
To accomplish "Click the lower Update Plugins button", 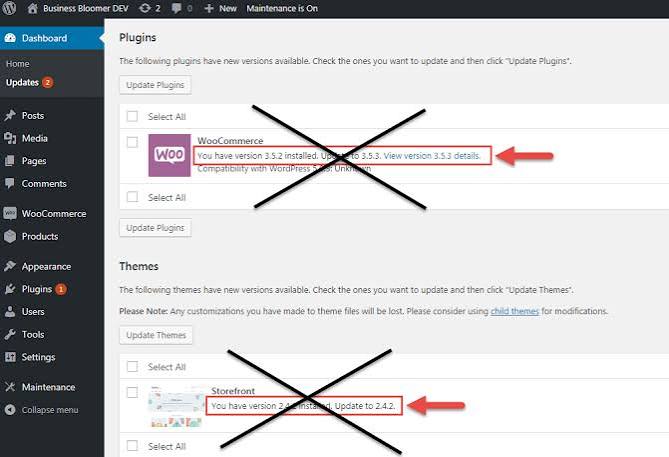I will click(x=155, y=228).
